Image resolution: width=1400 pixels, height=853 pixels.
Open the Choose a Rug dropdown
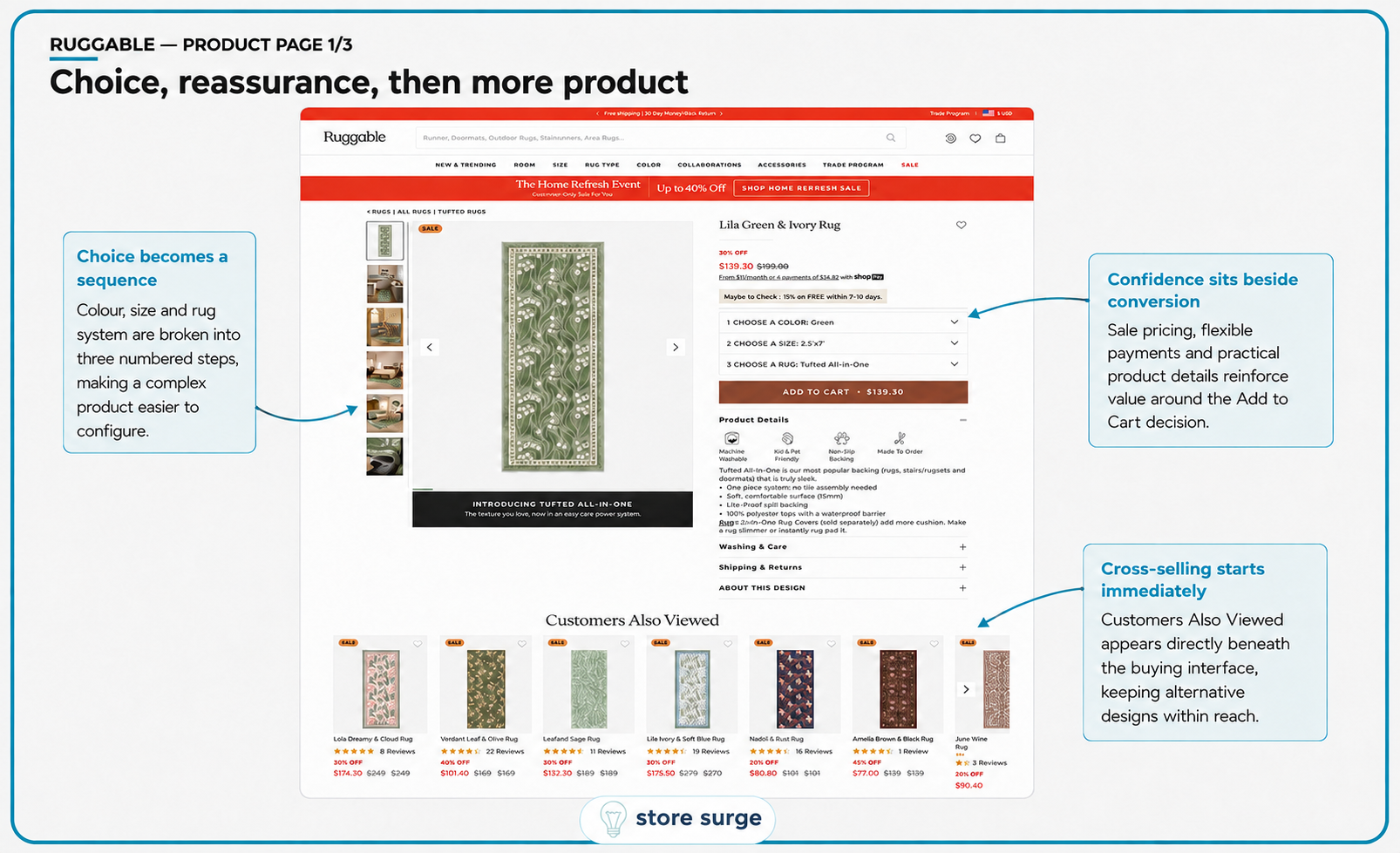point(843,364)
